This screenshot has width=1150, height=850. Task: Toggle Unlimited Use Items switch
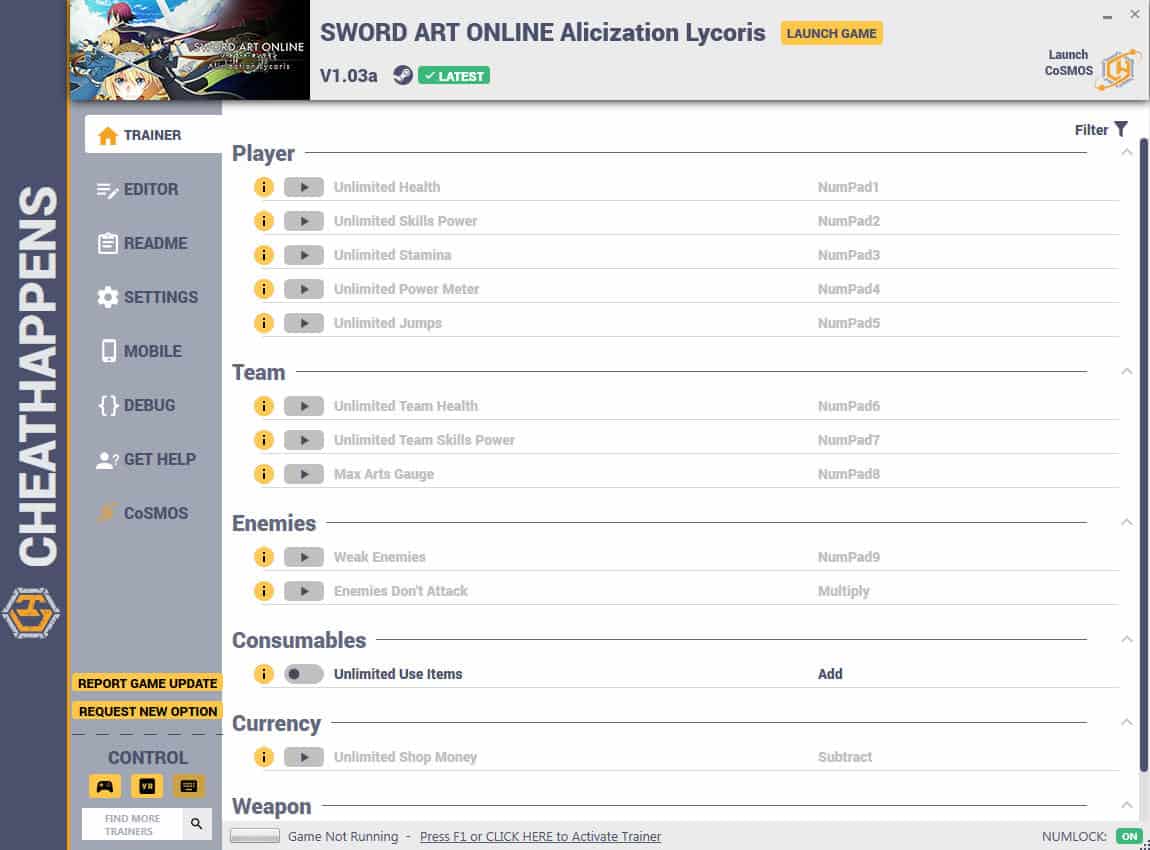point(304,674)
